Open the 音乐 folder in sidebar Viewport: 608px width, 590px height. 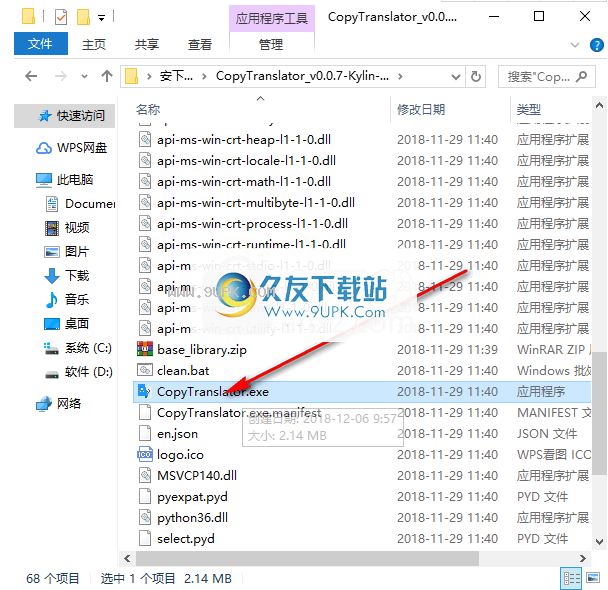[x=67, y=300]
